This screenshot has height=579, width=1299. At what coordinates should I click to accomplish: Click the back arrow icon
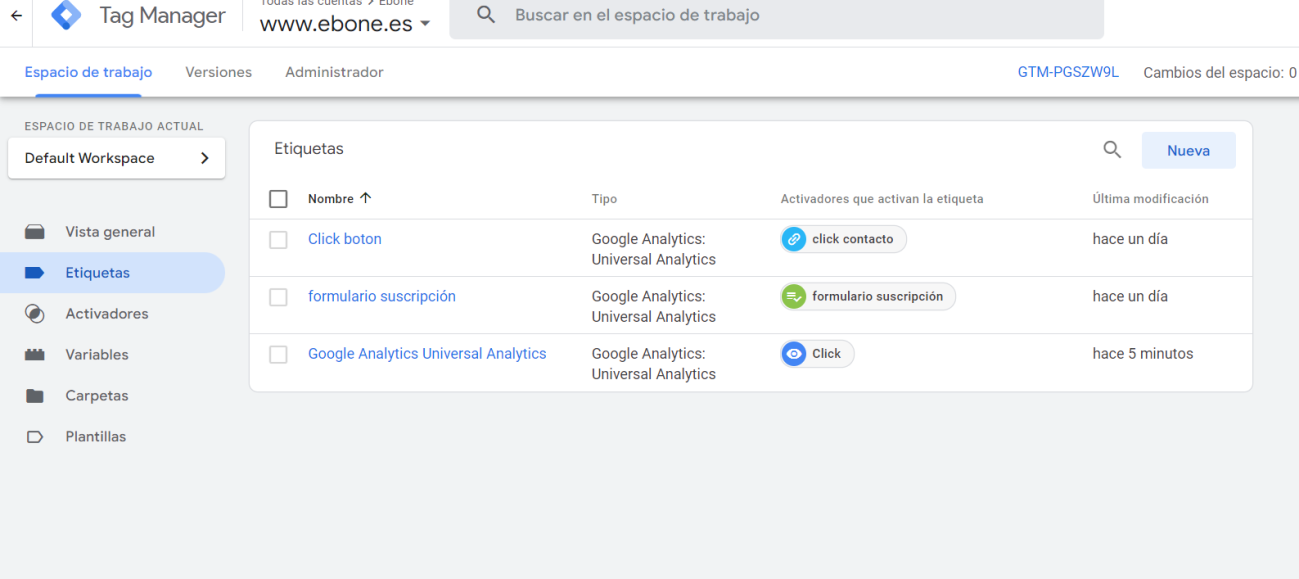pos(16,16)
